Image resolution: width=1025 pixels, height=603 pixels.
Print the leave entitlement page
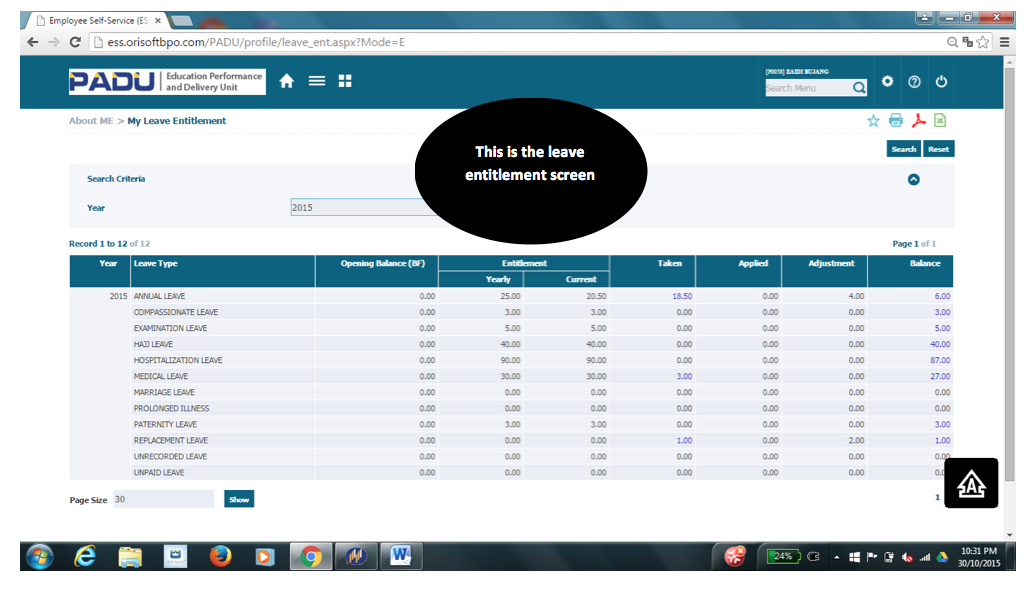pos(895,119)
